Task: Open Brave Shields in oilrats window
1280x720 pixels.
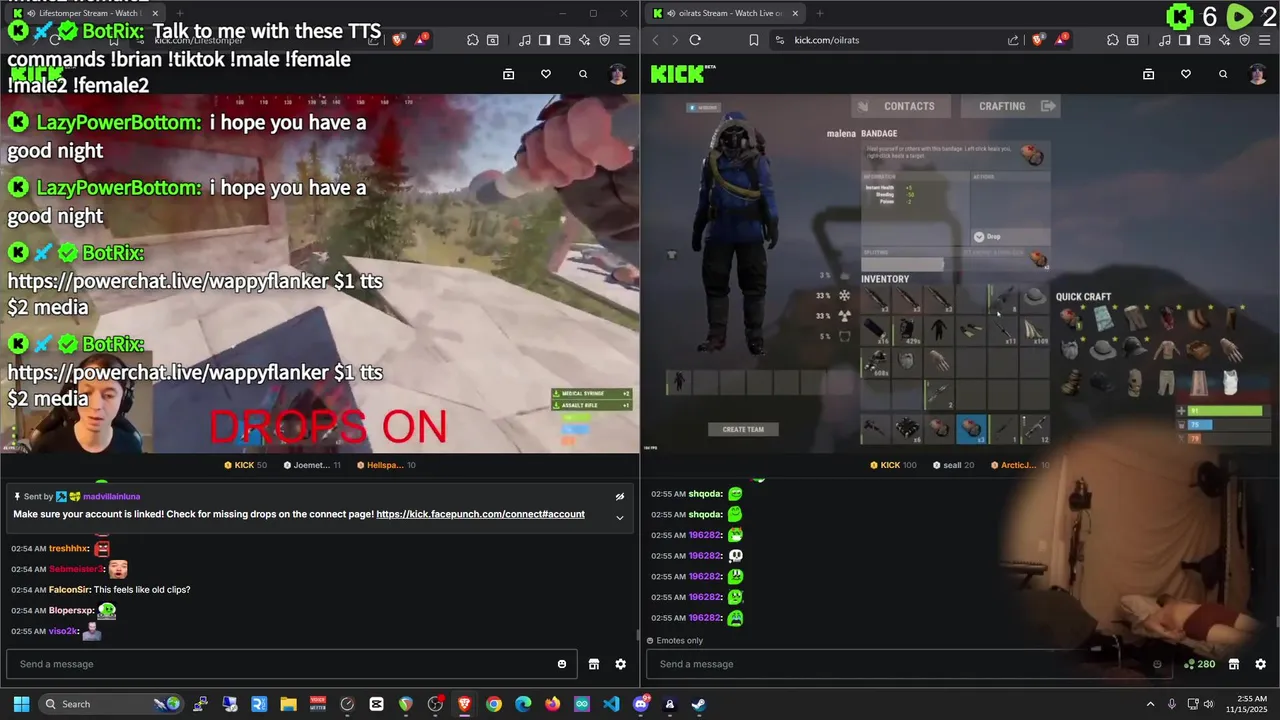Action: pos(1037,40)
